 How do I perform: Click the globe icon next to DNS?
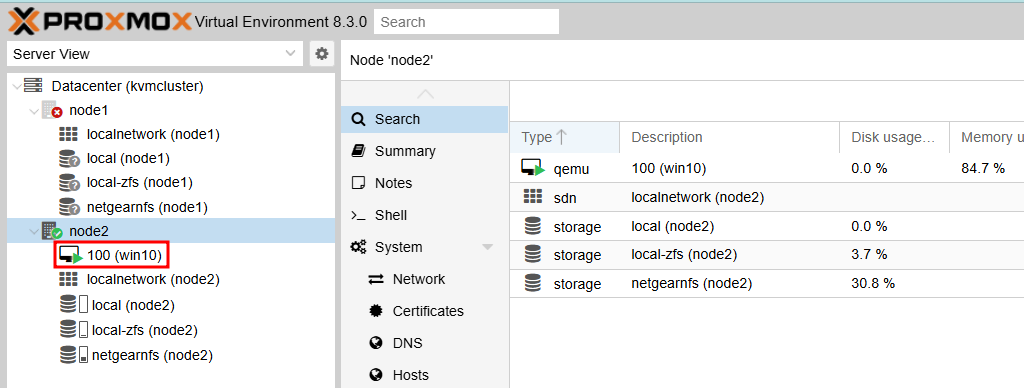tap(376, 343)
